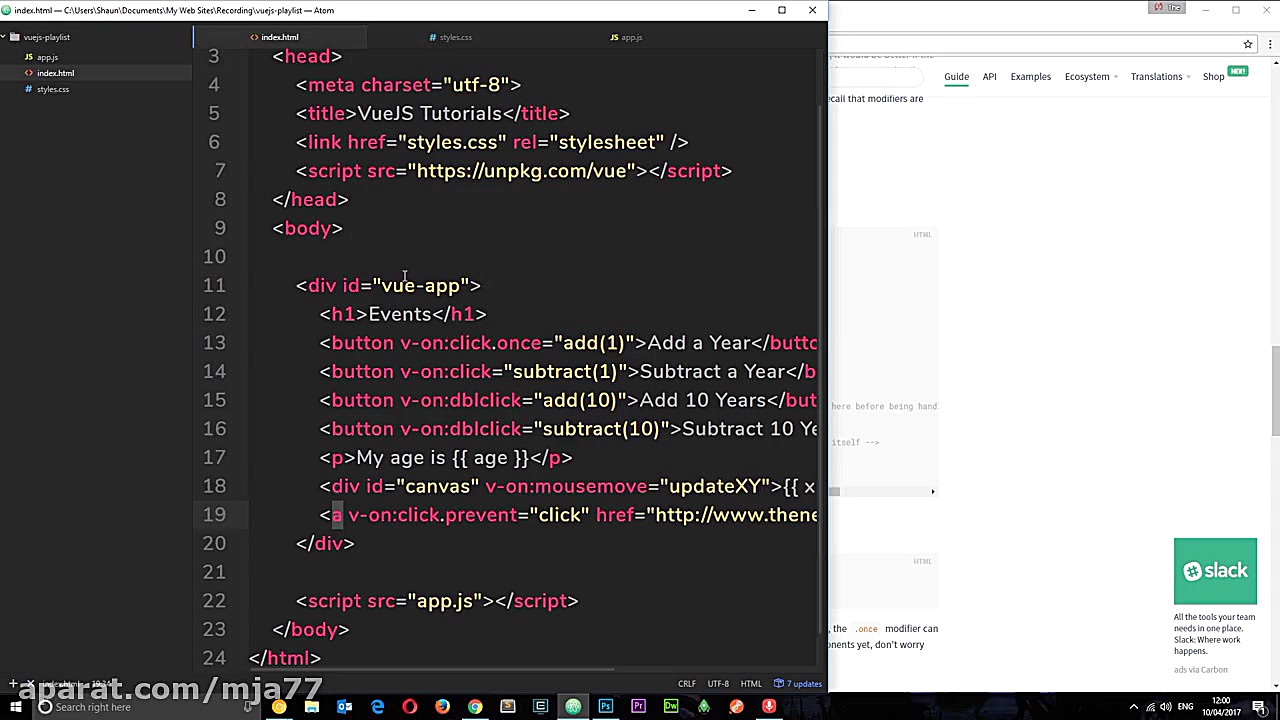Click the browser page vertical scrollbar
Screen dimensions: 1280x720
1275,390
